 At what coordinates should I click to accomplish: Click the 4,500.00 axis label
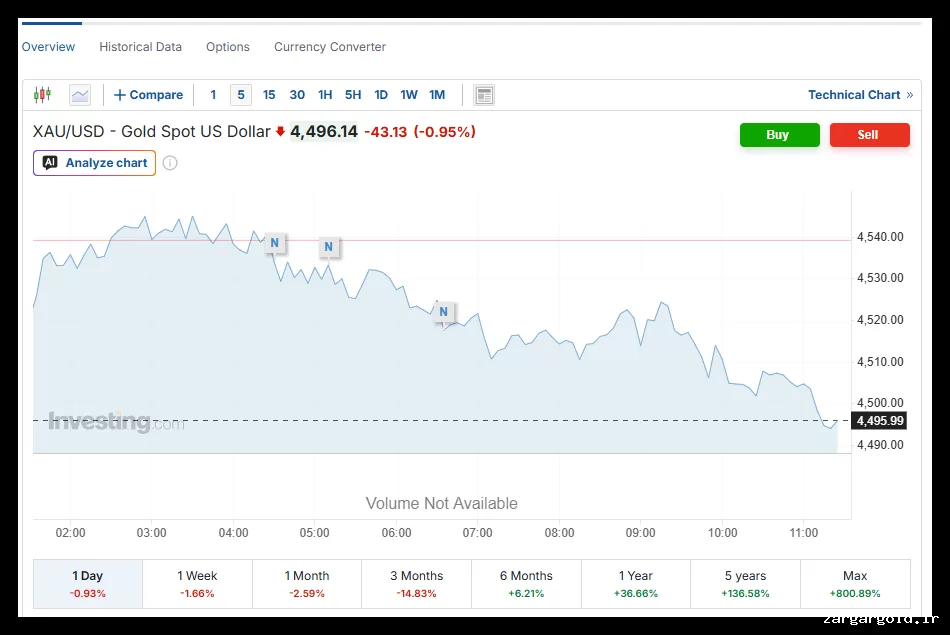point(880,403)
